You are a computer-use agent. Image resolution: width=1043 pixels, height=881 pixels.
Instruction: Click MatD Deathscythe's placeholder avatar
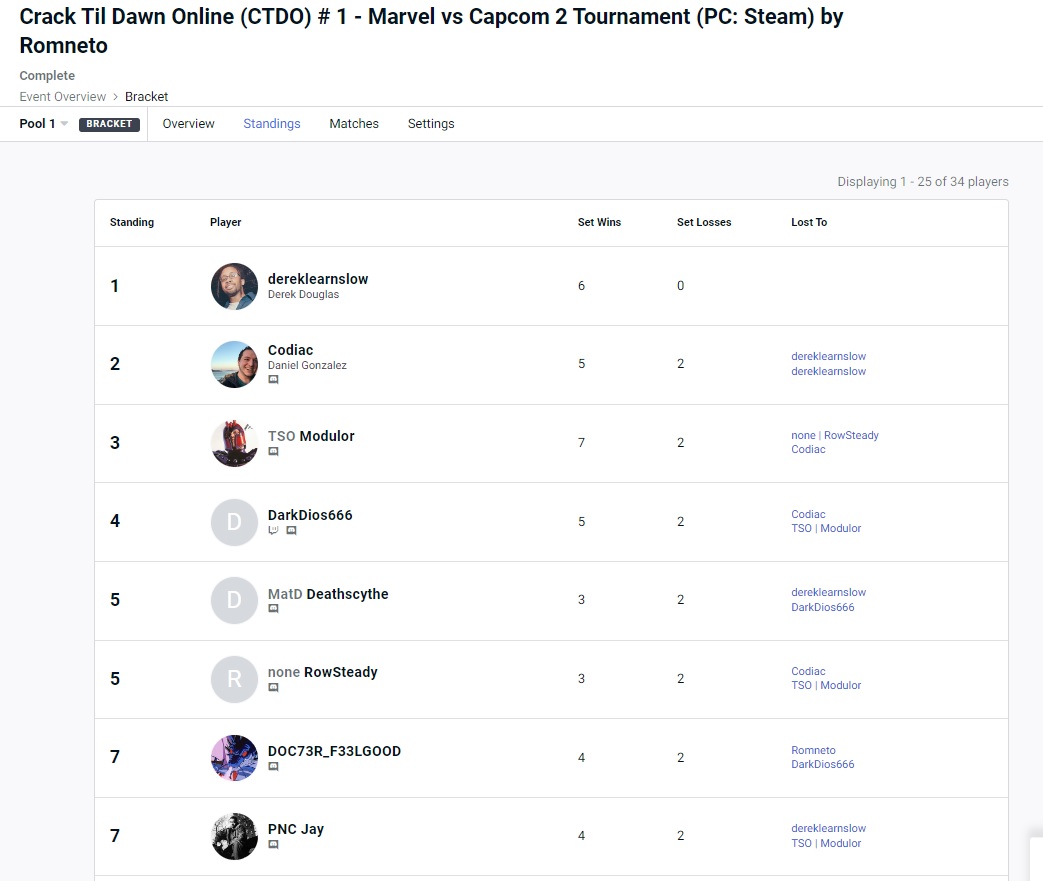[234, 600]
